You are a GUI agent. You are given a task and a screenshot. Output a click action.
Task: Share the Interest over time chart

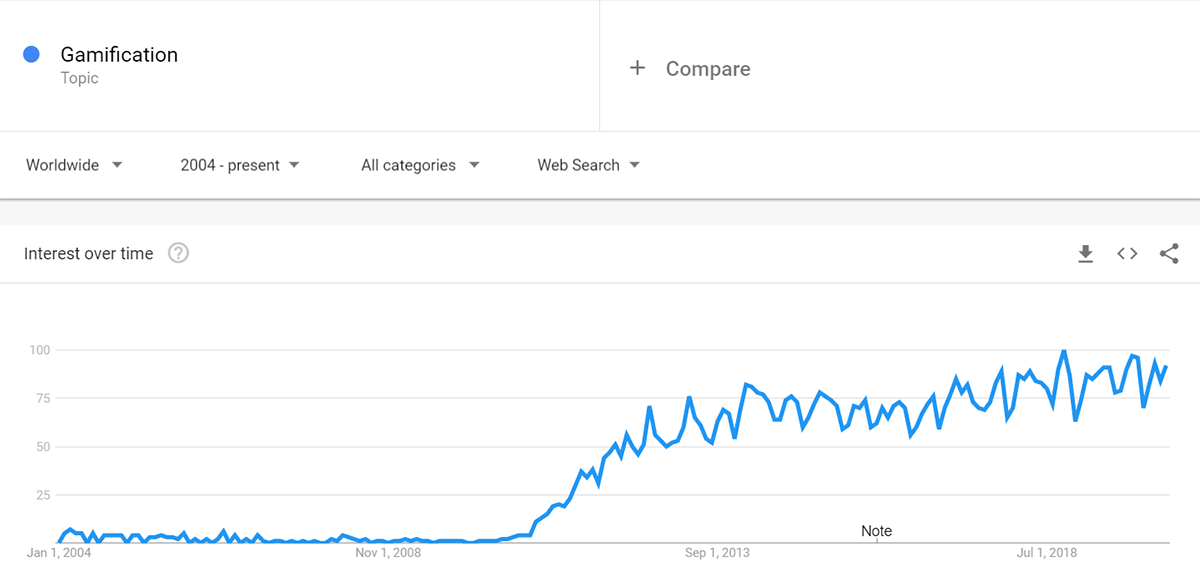(1169, 254)
